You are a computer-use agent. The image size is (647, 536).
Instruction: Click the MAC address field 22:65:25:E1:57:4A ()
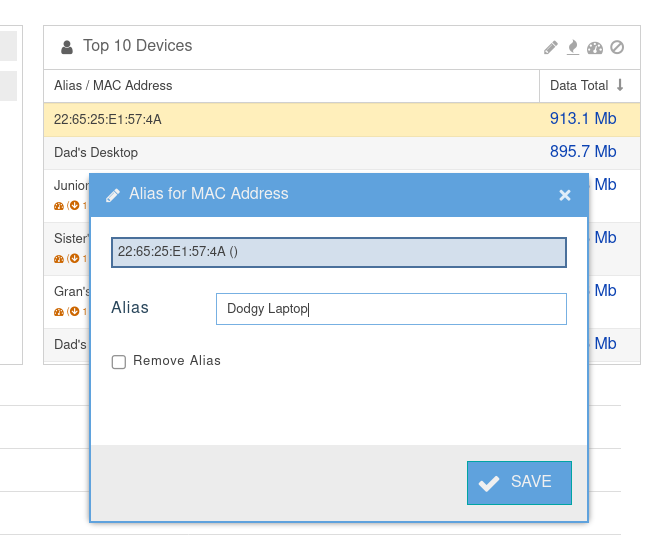(338, 252)
